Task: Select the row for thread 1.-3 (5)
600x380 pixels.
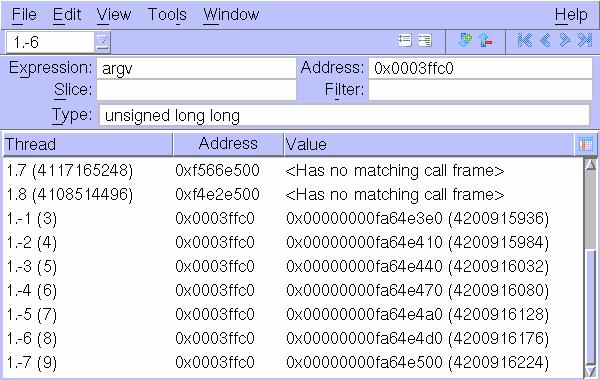Action: tap(293, 266)
